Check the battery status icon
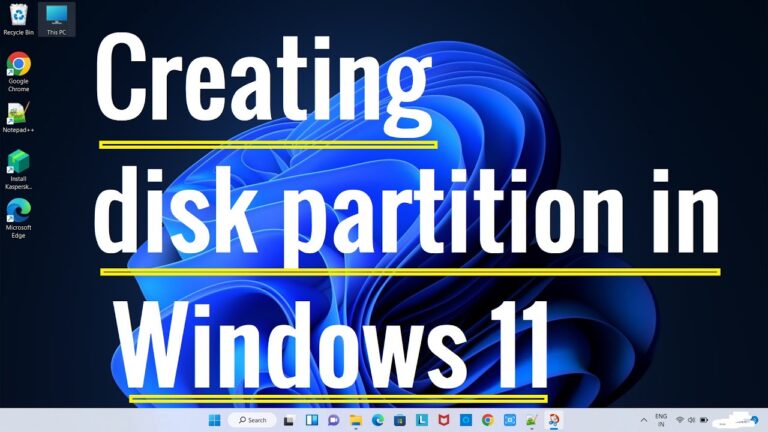 pos(704,420)
